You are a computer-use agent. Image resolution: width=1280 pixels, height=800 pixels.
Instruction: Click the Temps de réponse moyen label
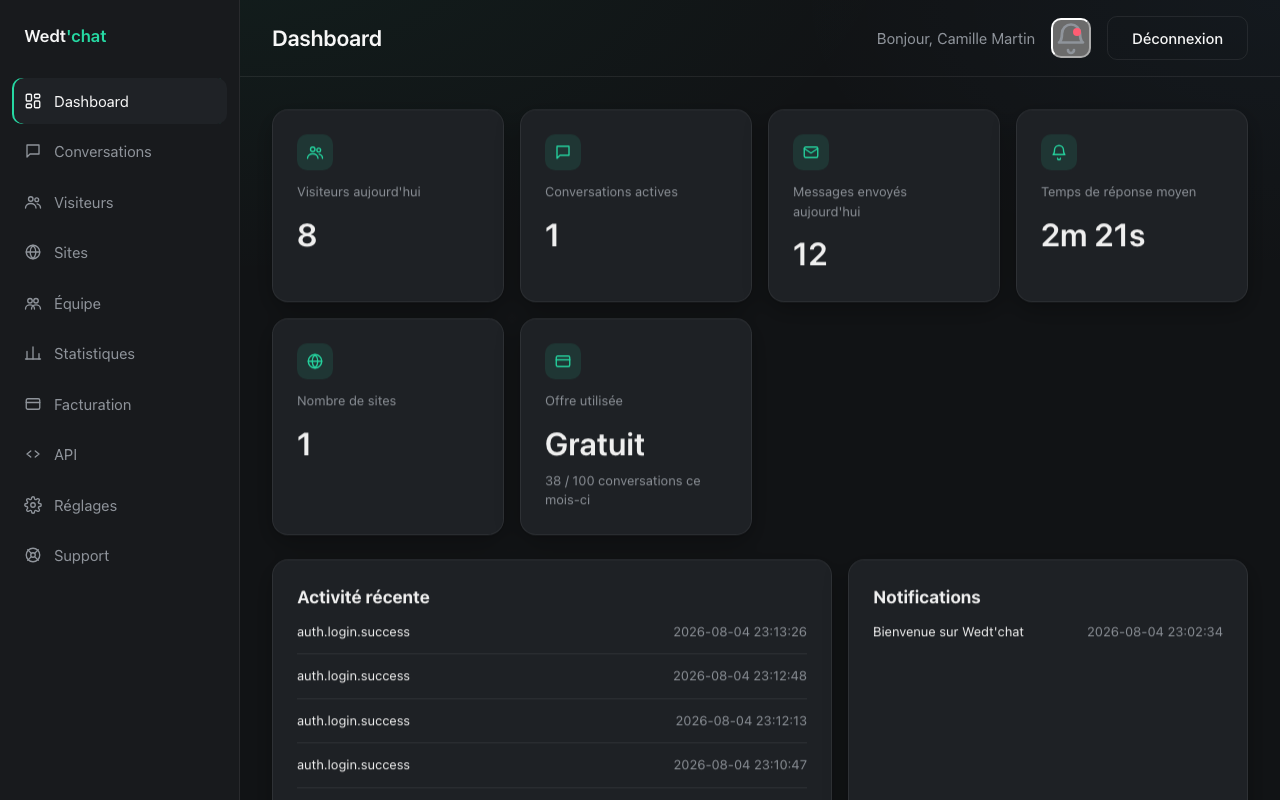(1118, 192)
